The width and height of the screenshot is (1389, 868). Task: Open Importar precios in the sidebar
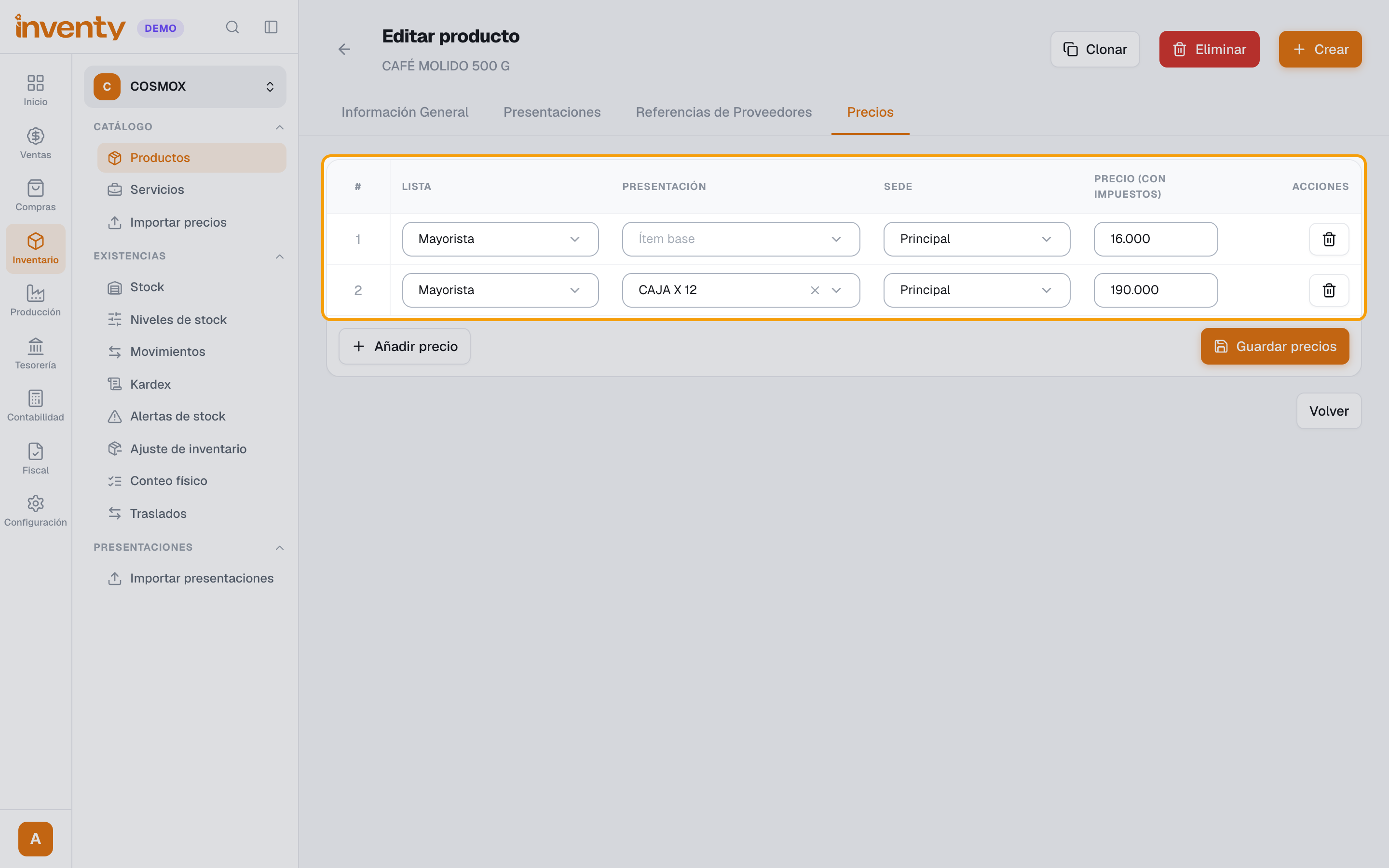[191, 222]
